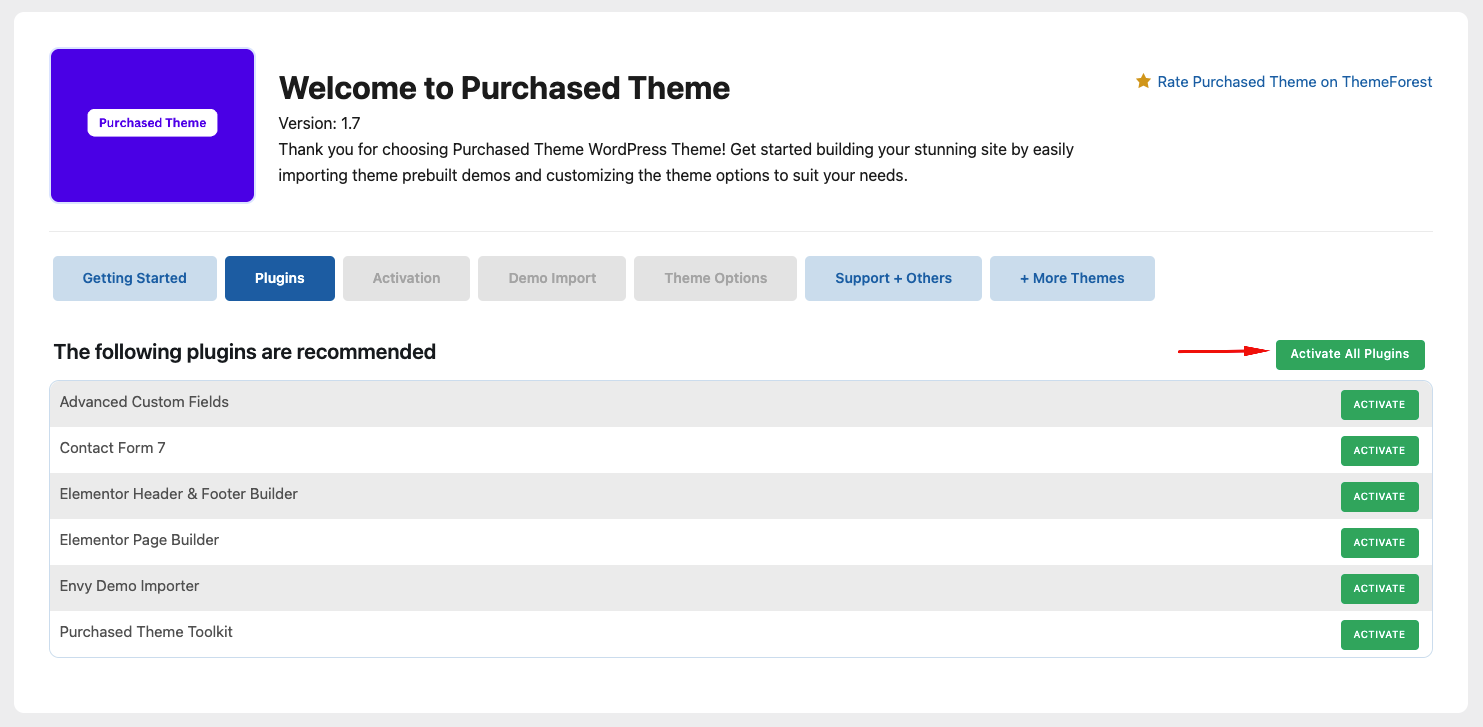Switch to the Getting Started tab
The image size is (1483, 727).
coord(134,278)
